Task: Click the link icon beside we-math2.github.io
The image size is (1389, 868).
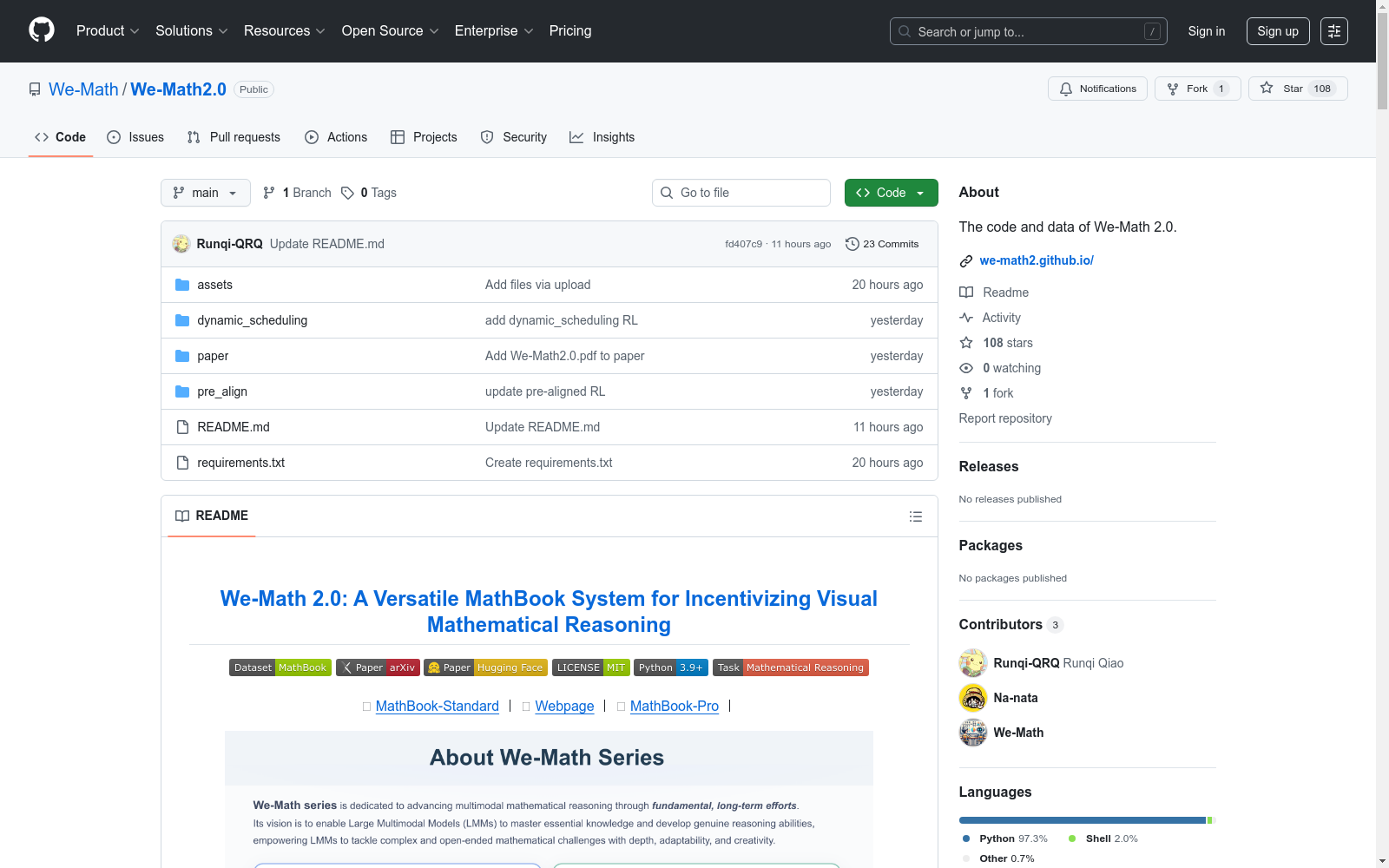Action: tap(966, 261)
